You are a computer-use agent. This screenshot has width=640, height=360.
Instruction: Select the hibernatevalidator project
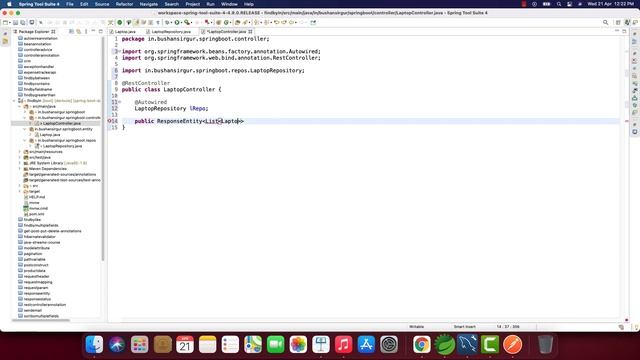pos(39,237)
